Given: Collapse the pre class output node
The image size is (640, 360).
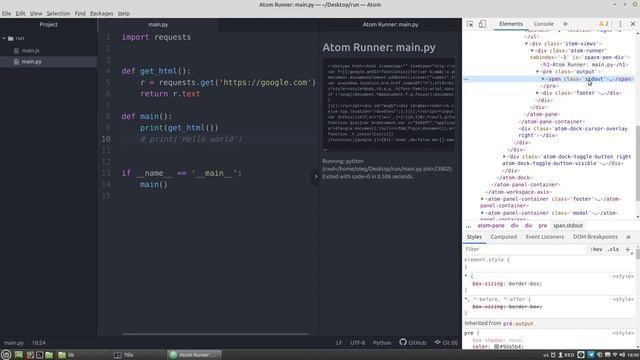Looking at the screenshot, I should tap(538, 72).
